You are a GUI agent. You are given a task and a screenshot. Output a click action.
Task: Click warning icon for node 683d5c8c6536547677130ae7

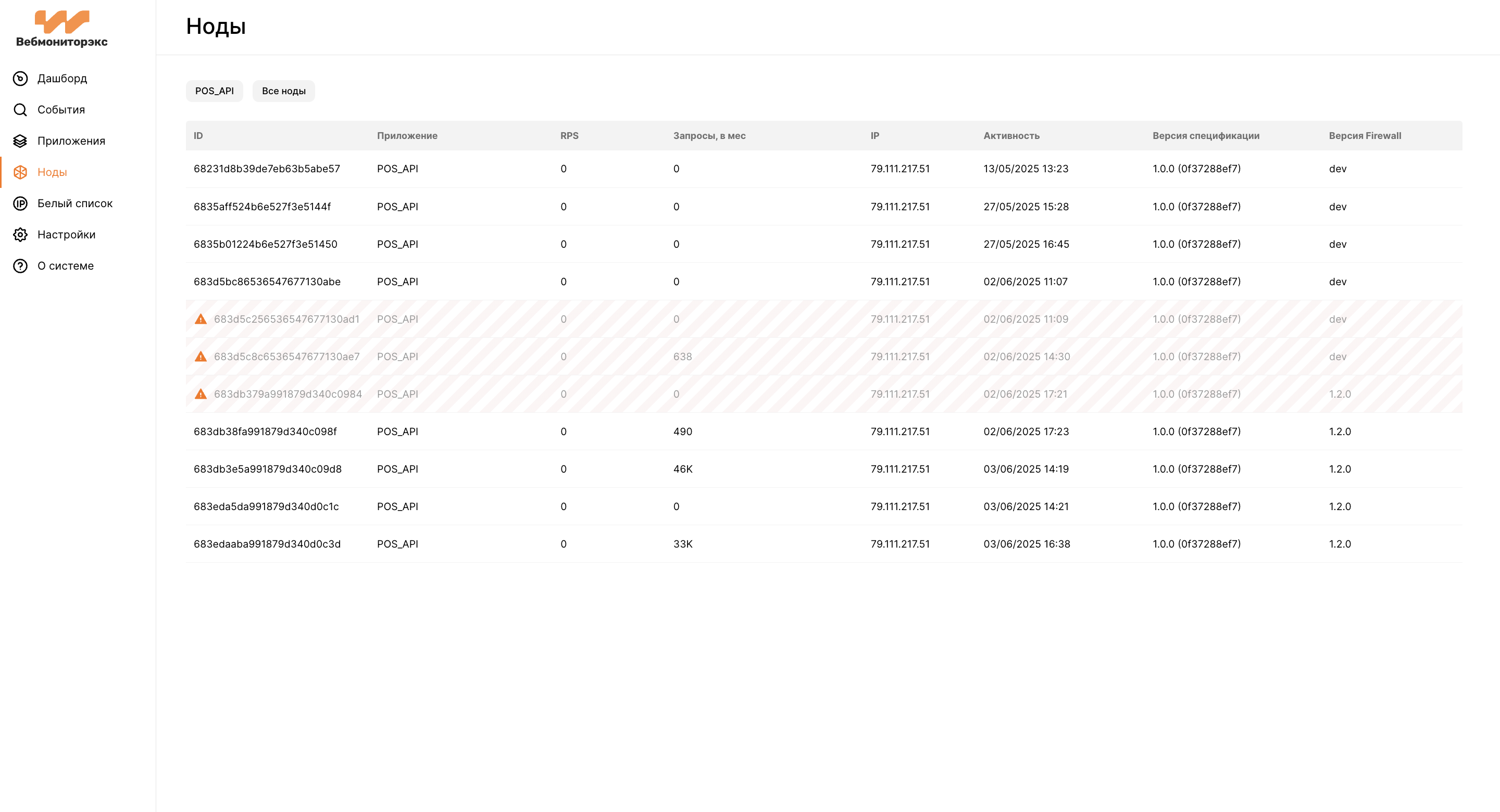[201, 356]
